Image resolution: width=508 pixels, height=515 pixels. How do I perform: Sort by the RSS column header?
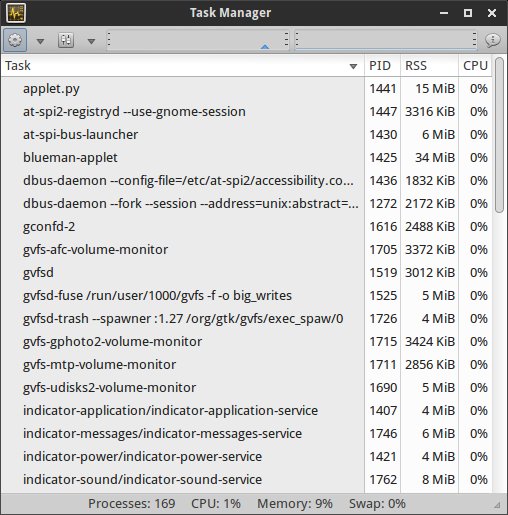point(429,66)
